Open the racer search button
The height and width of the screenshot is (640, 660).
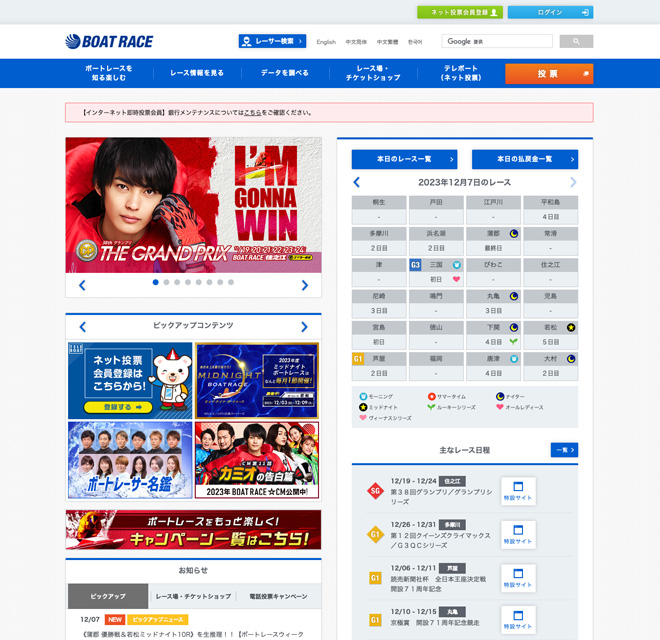coord(272,41)
